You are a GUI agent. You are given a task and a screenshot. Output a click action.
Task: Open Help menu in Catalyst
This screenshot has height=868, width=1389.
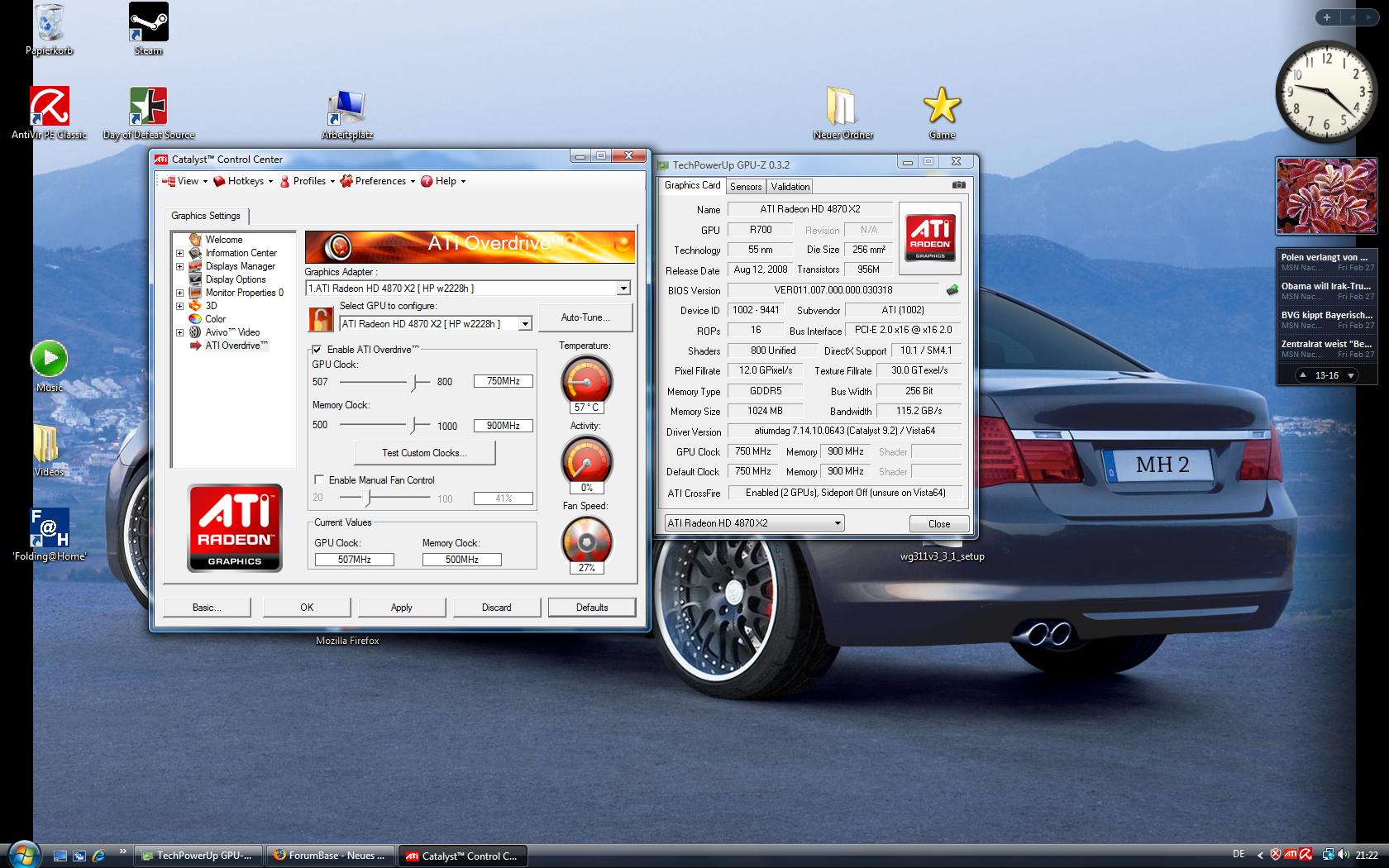coord(445,181)
